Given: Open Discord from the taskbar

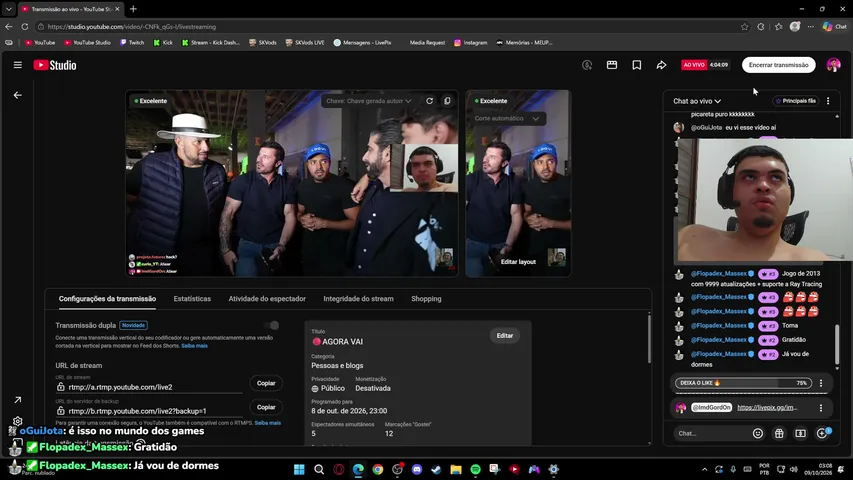Looking at the screenshot, I should pyautogui.click(x=417, y=469).
